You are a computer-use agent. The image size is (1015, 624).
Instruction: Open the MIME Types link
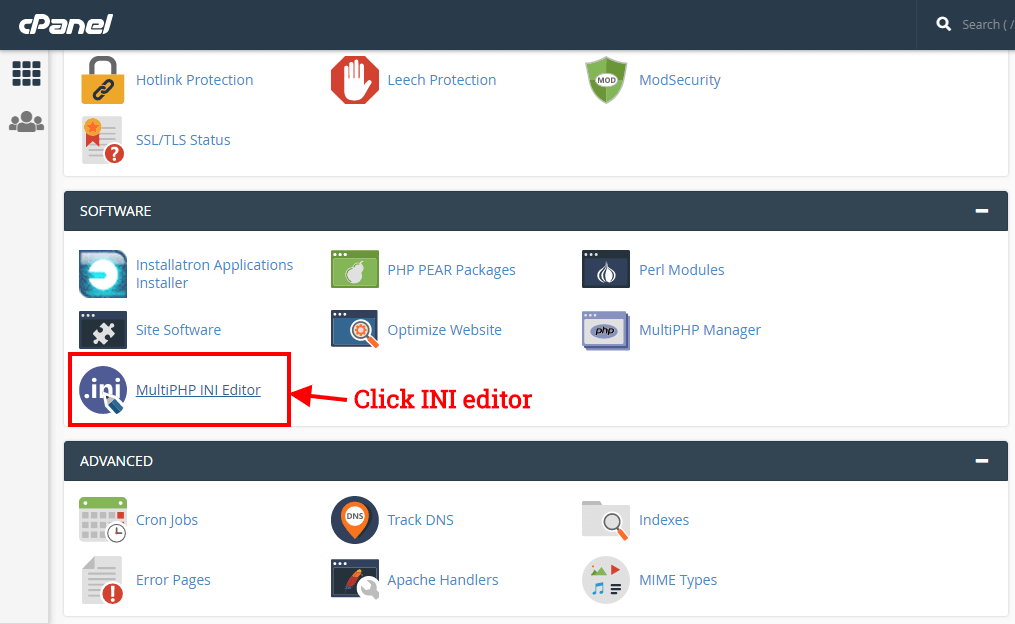click(678, 581)
